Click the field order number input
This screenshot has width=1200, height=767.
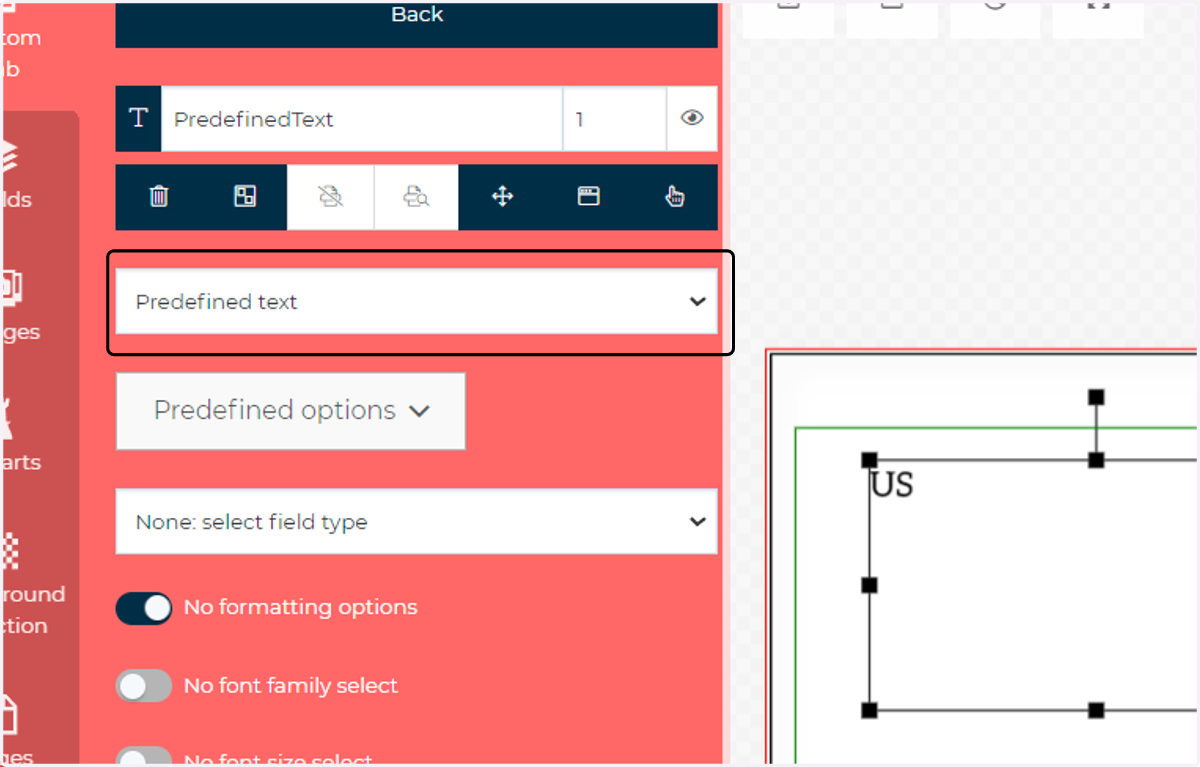(614, 119)
